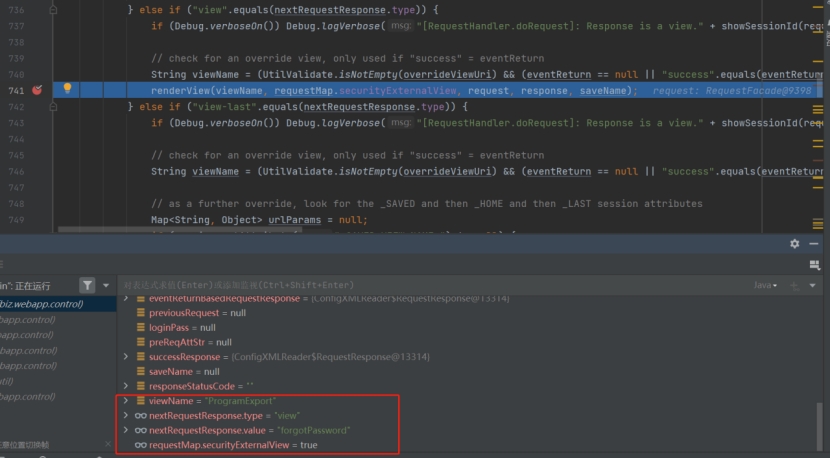Click the field icon beside preReqAttStr
The width and height of the screenshot is (830, 458).
tap(141, 342)
